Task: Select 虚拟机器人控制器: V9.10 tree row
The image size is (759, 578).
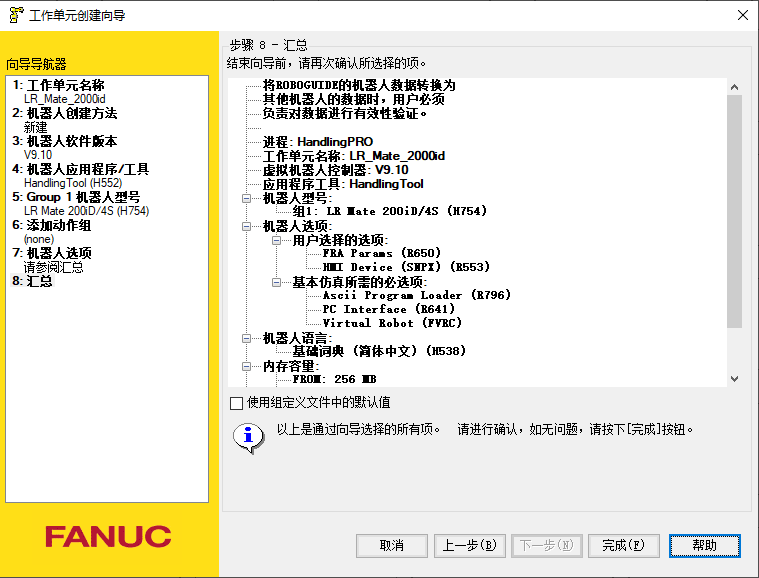Action: (x=335, y=170)
